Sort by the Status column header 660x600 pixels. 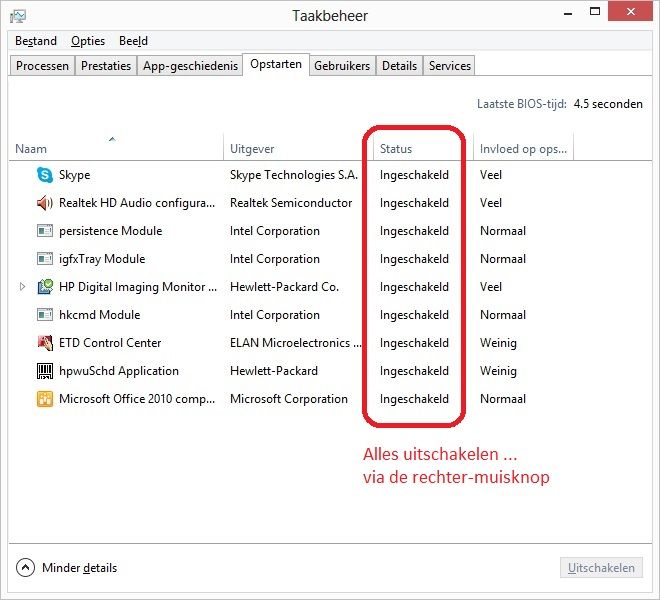pos(423,148)
